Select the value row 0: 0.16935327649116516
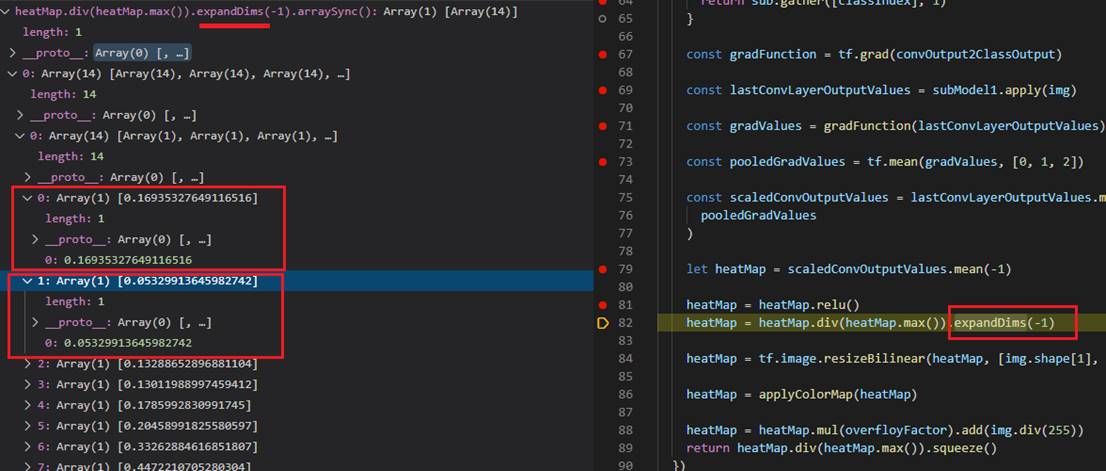The width and height of the screenshot is (1106, 471). coord(118,260)
